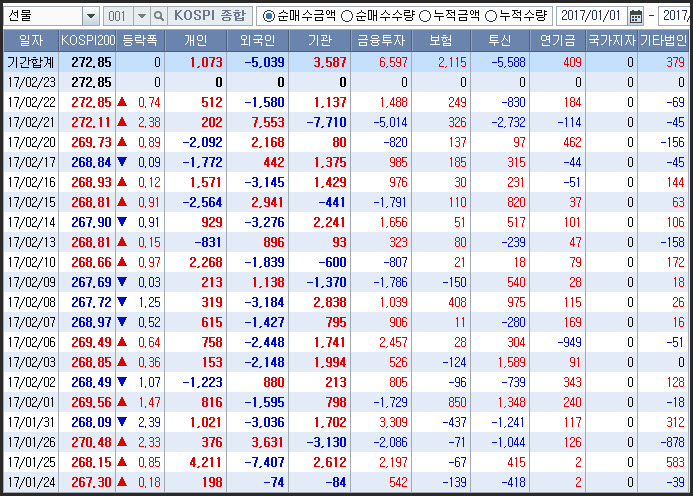Click the 등락폭 column header
The width and height of the screenshot is (693, 496).
pyautogui.click(x=140, y=41)
